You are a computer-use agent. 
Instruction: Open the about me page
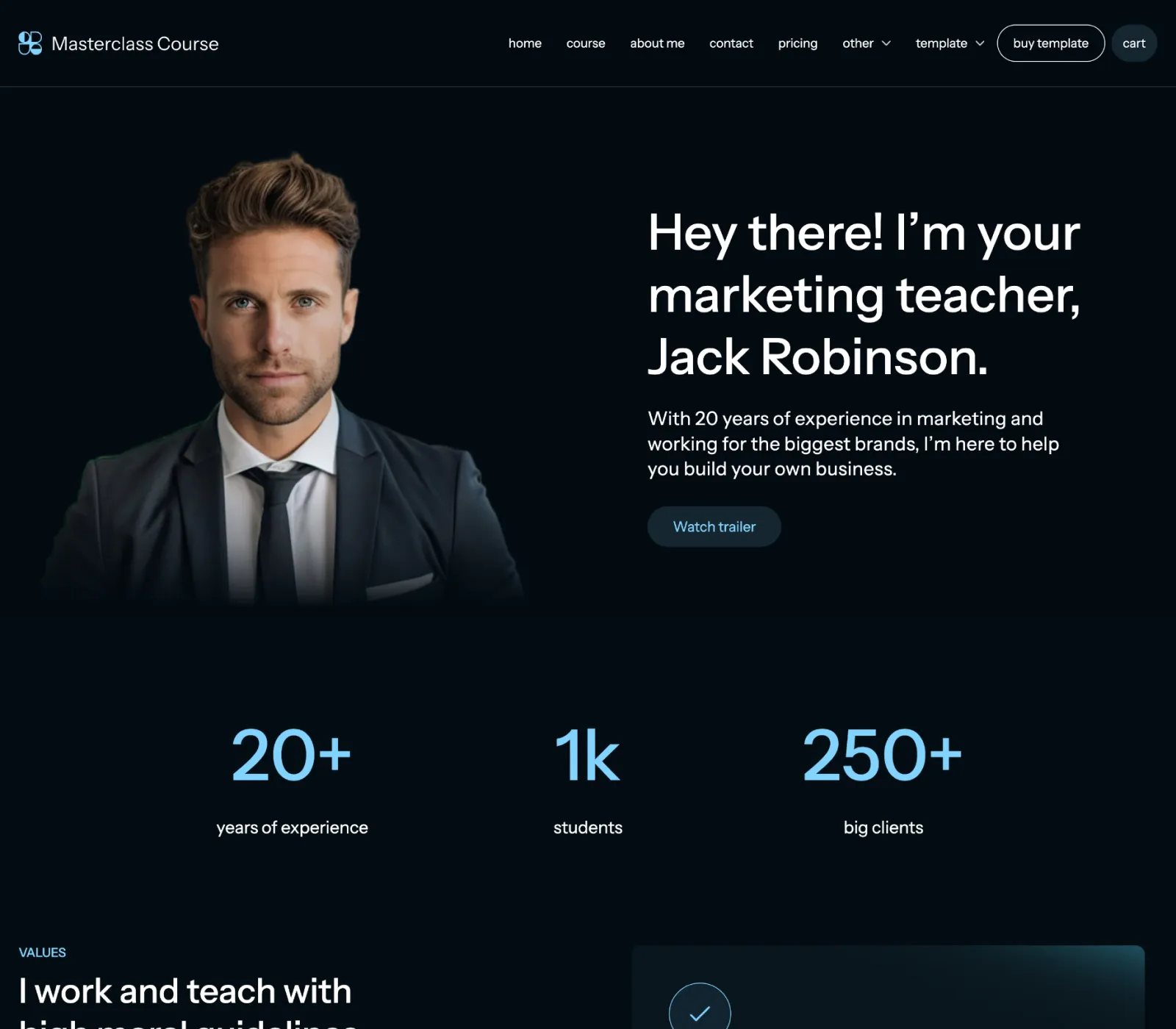pos(657,43)
